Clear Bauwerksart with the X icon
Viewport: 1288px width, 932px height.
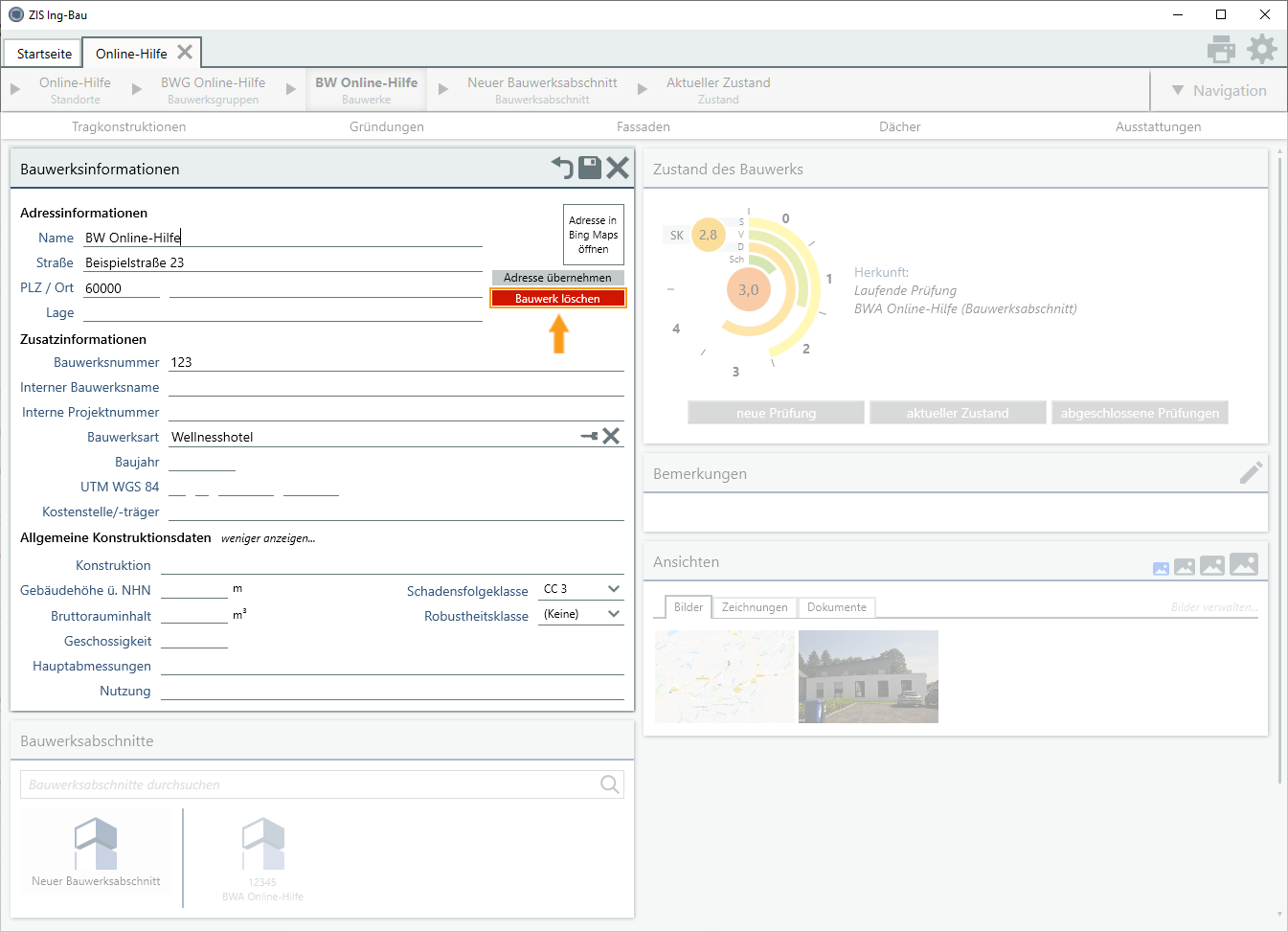[x=611, y=437]
